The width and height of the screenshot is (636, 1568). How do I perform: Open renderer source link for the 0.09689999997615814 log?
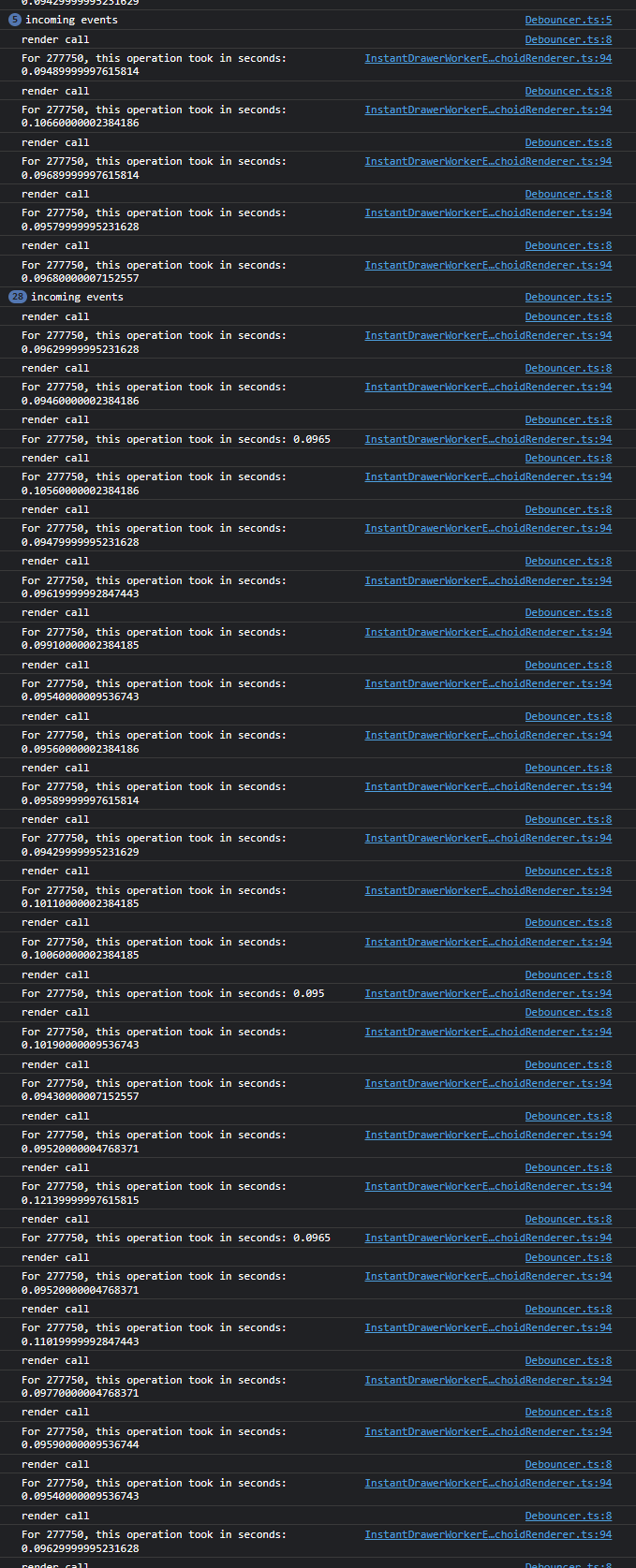pyautogui.click(x=488, y=161)
